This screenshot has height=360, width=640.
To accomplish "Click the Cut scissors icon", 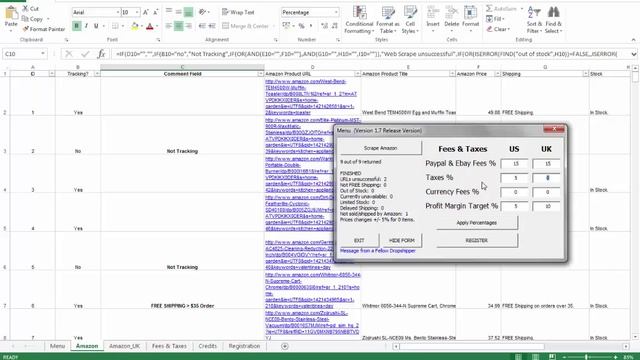I will pyautogui.click(x=25, y=9).
